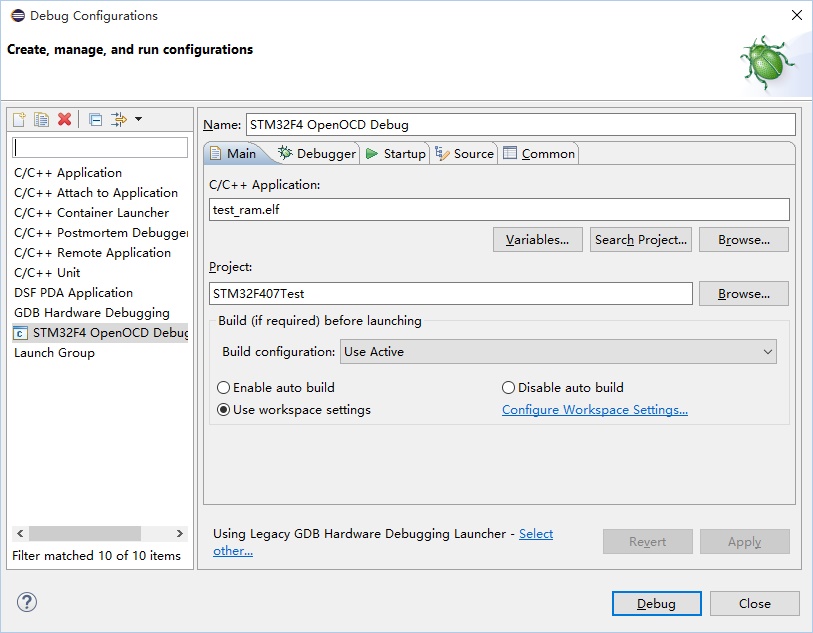Click the New launch configuration icon
Viewport: 813px width, 633px height.
pyautogui.click(x=19, y=120)
